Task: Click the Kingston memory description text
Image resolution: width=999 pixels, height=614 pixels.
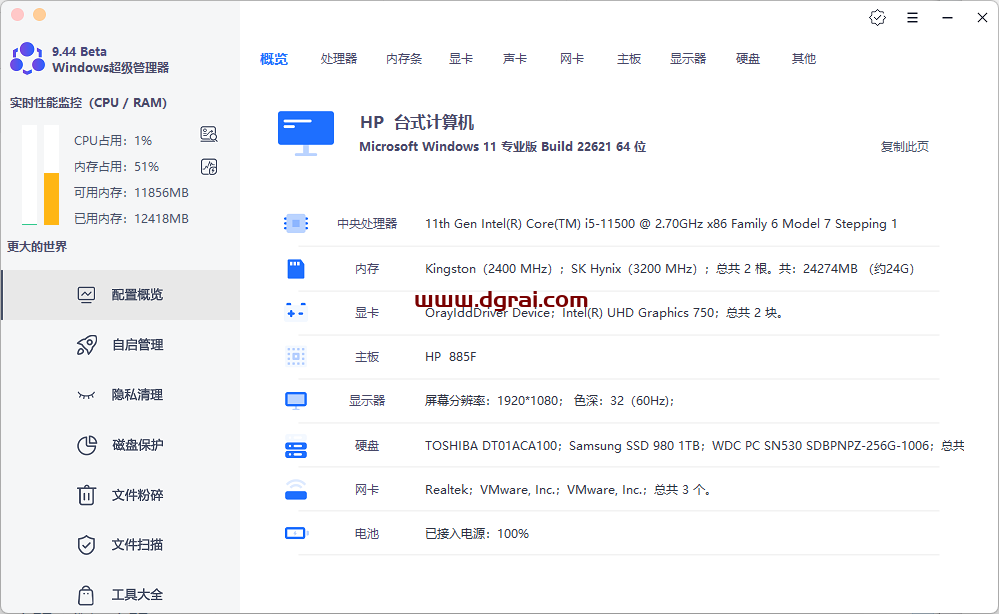Action: click(x=670, y=269)
